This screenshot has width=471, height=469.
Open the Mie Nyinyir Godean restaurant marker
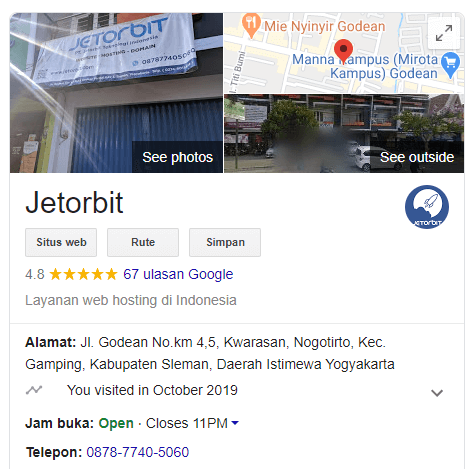pos(251,25)
